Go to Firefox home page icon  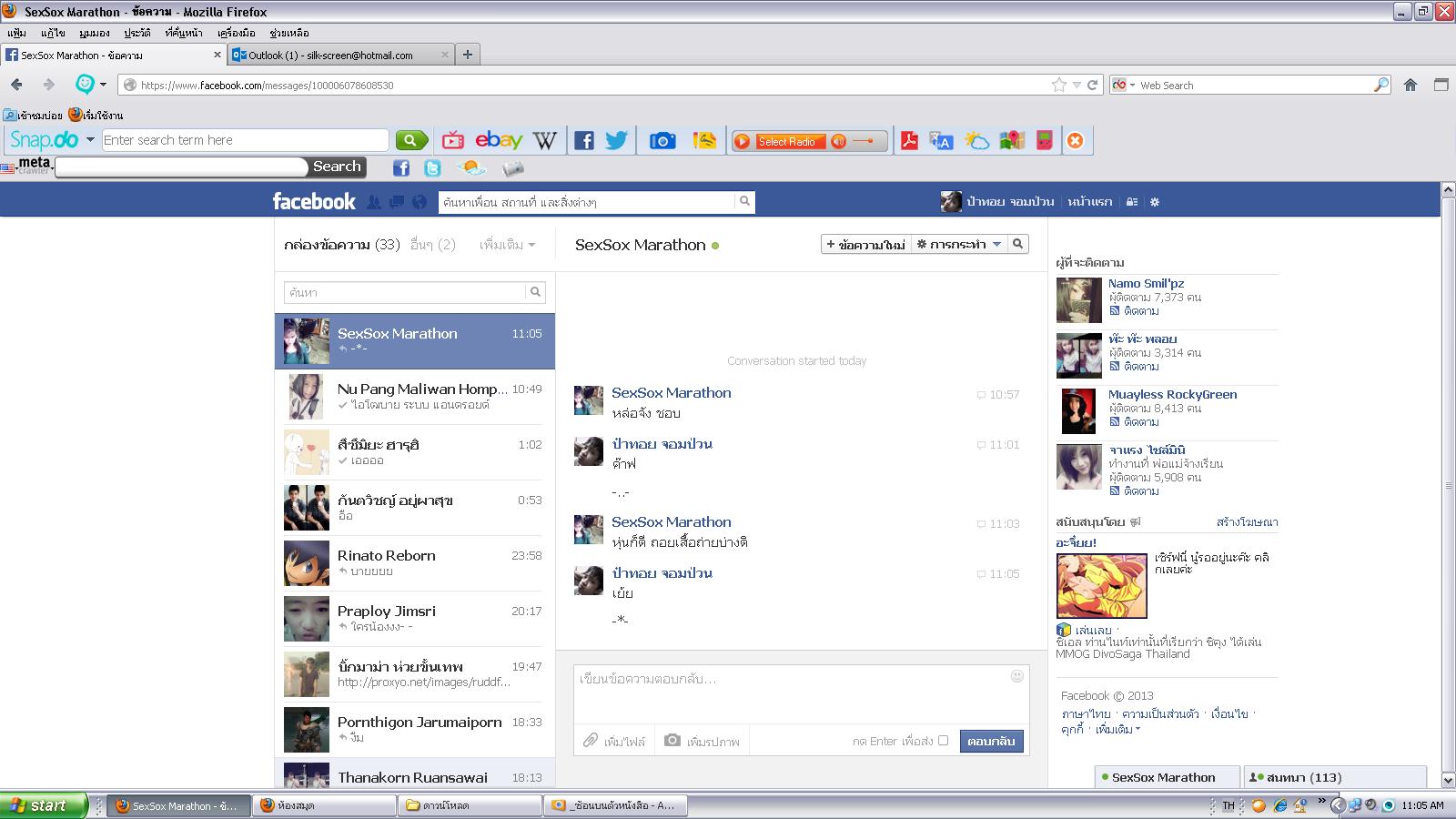tap(1410, 85)
